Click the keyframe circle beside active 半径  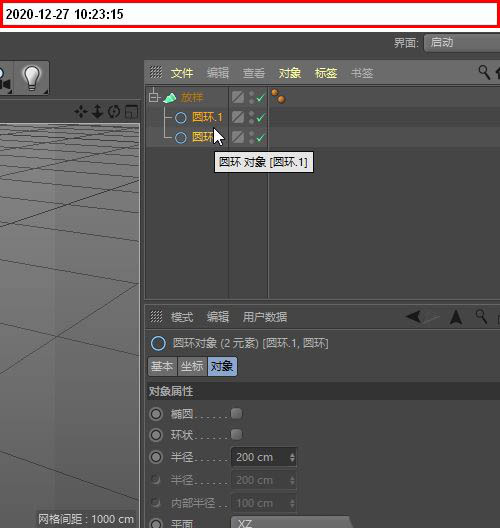pyautogui.click(x=156, y=457)
